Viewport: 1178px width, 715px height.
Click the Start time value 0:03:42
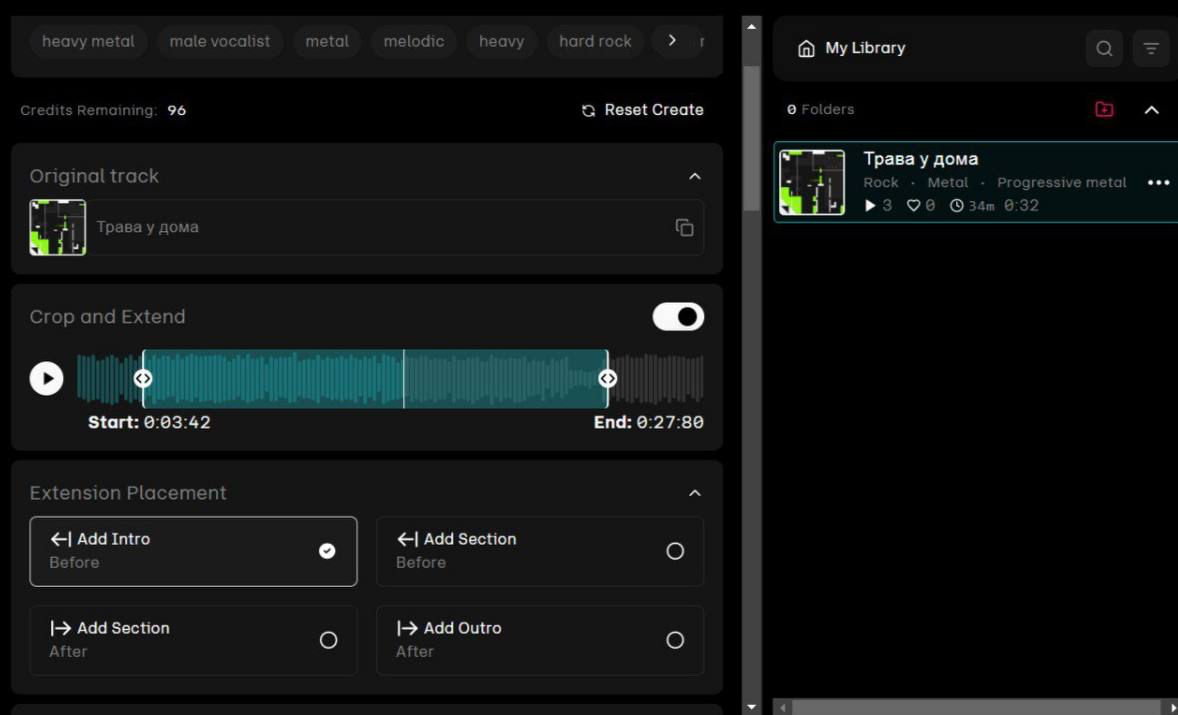coord(177,423)
